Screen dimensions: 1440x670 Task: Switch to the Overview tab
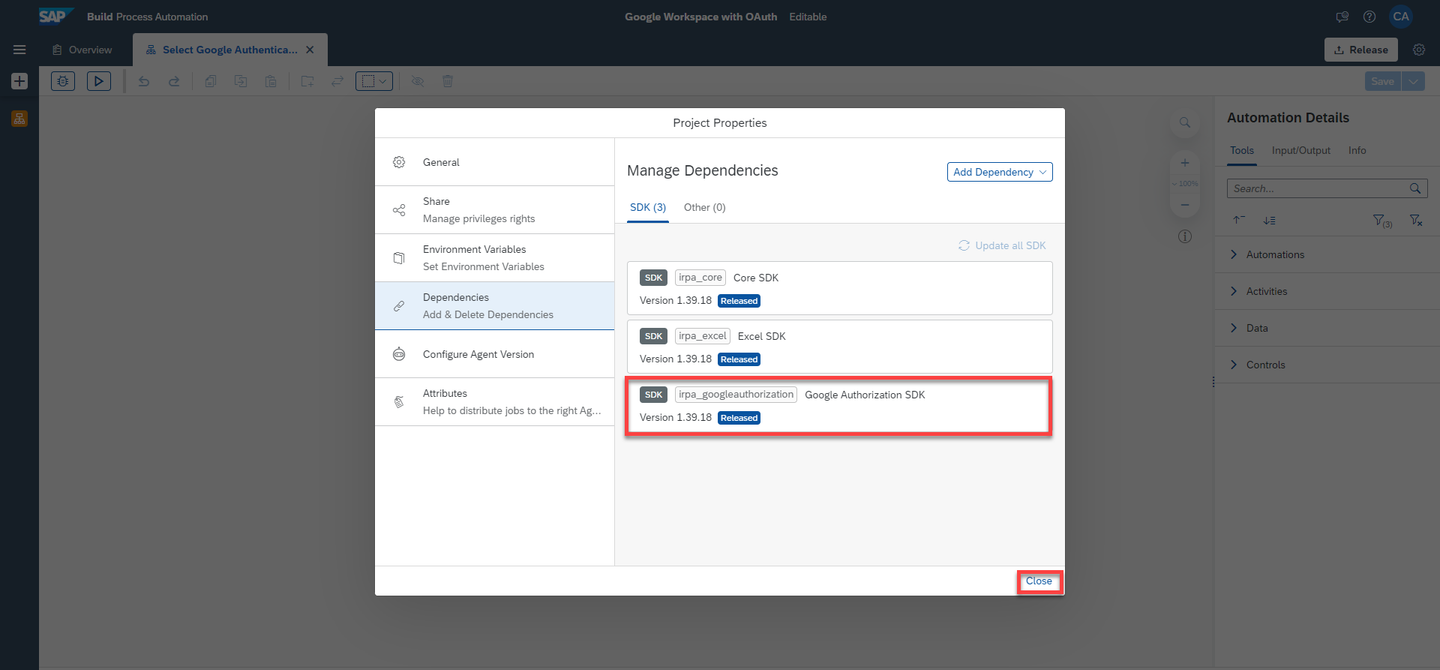(82, 49)
